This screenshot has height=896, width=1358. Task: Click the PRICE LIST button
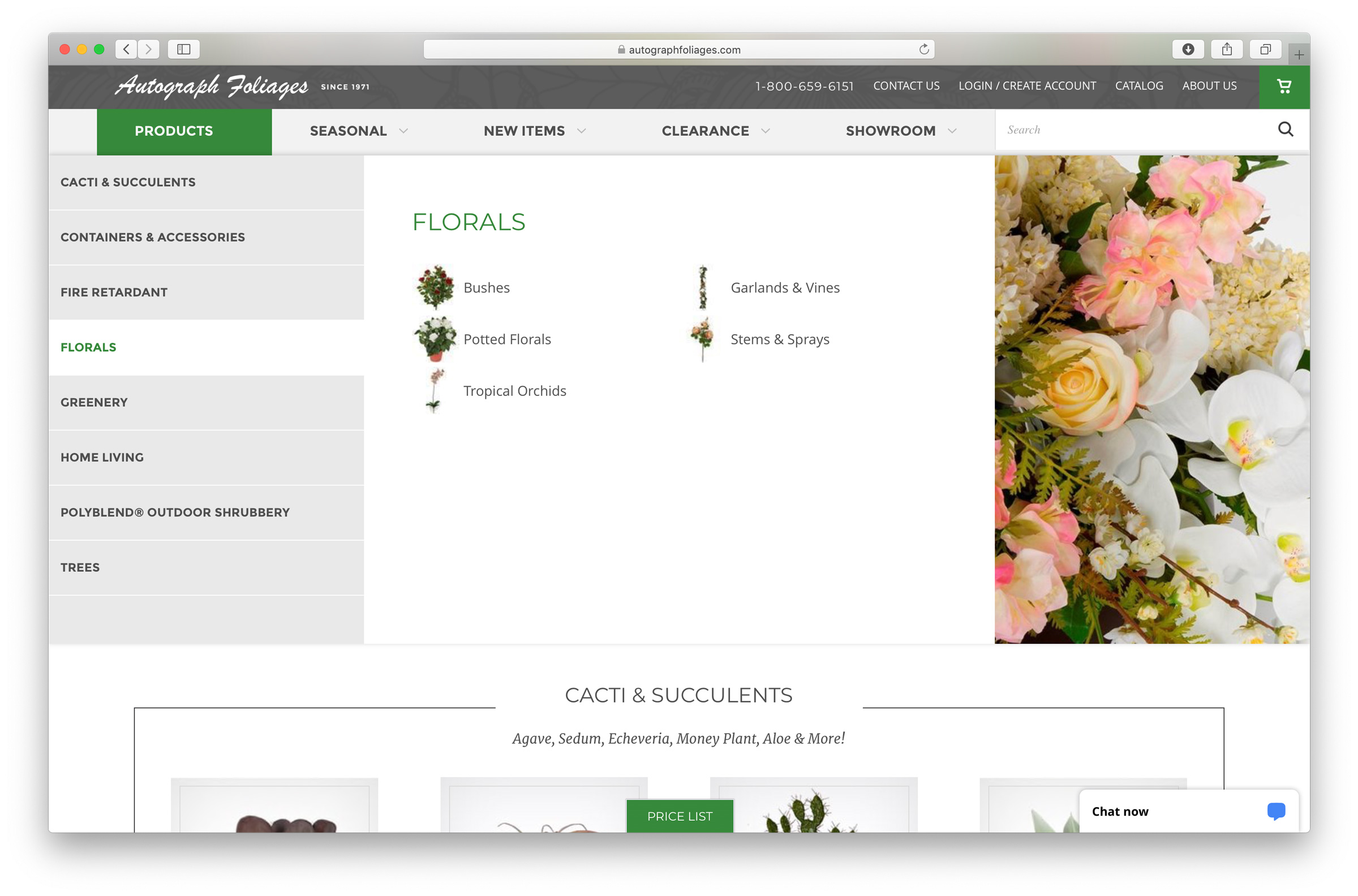(x=679, y=816)
